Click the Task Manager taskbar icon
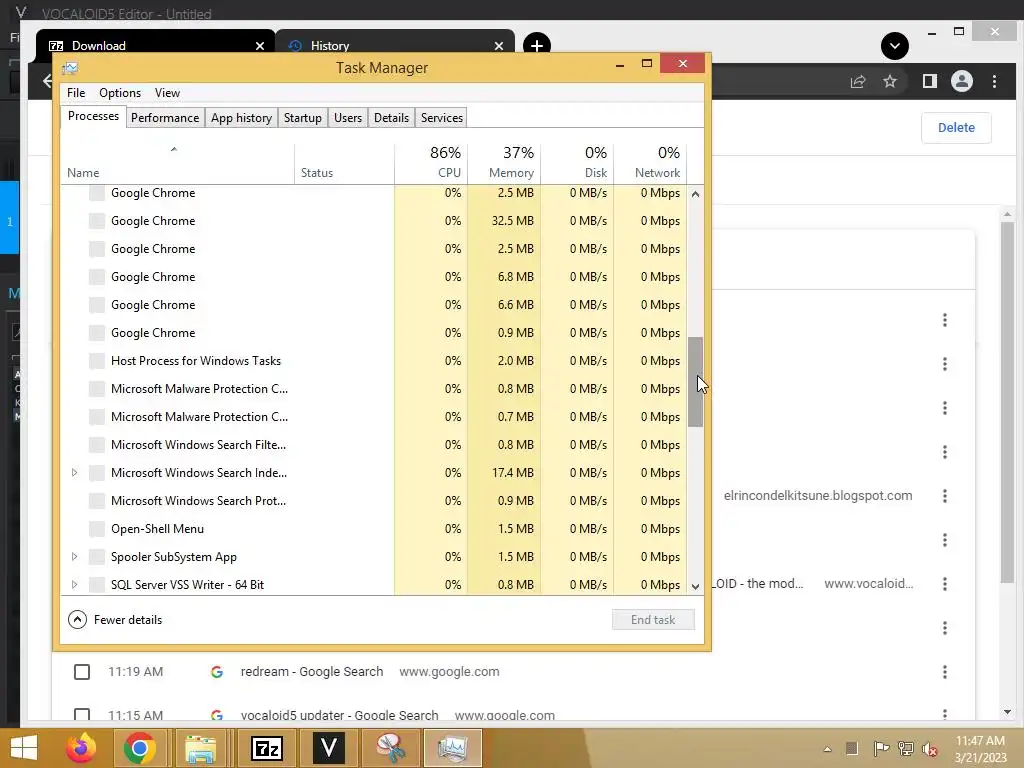The width and height of the screenshot is (1024, 768). pyautogui.click(x=452, y=748)
